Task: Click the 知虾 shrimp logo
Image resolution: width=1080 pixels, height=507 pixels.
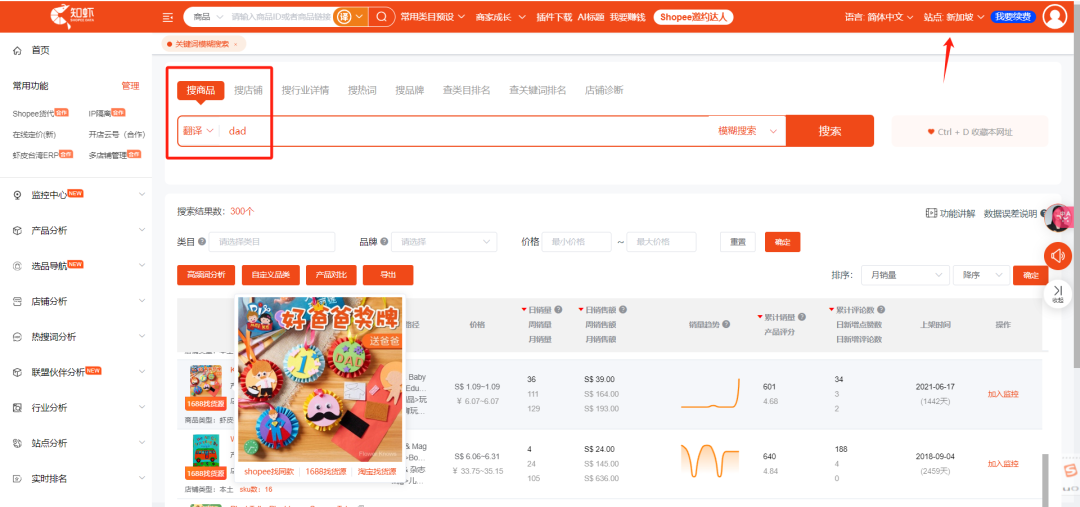Action: coord(70,16)
